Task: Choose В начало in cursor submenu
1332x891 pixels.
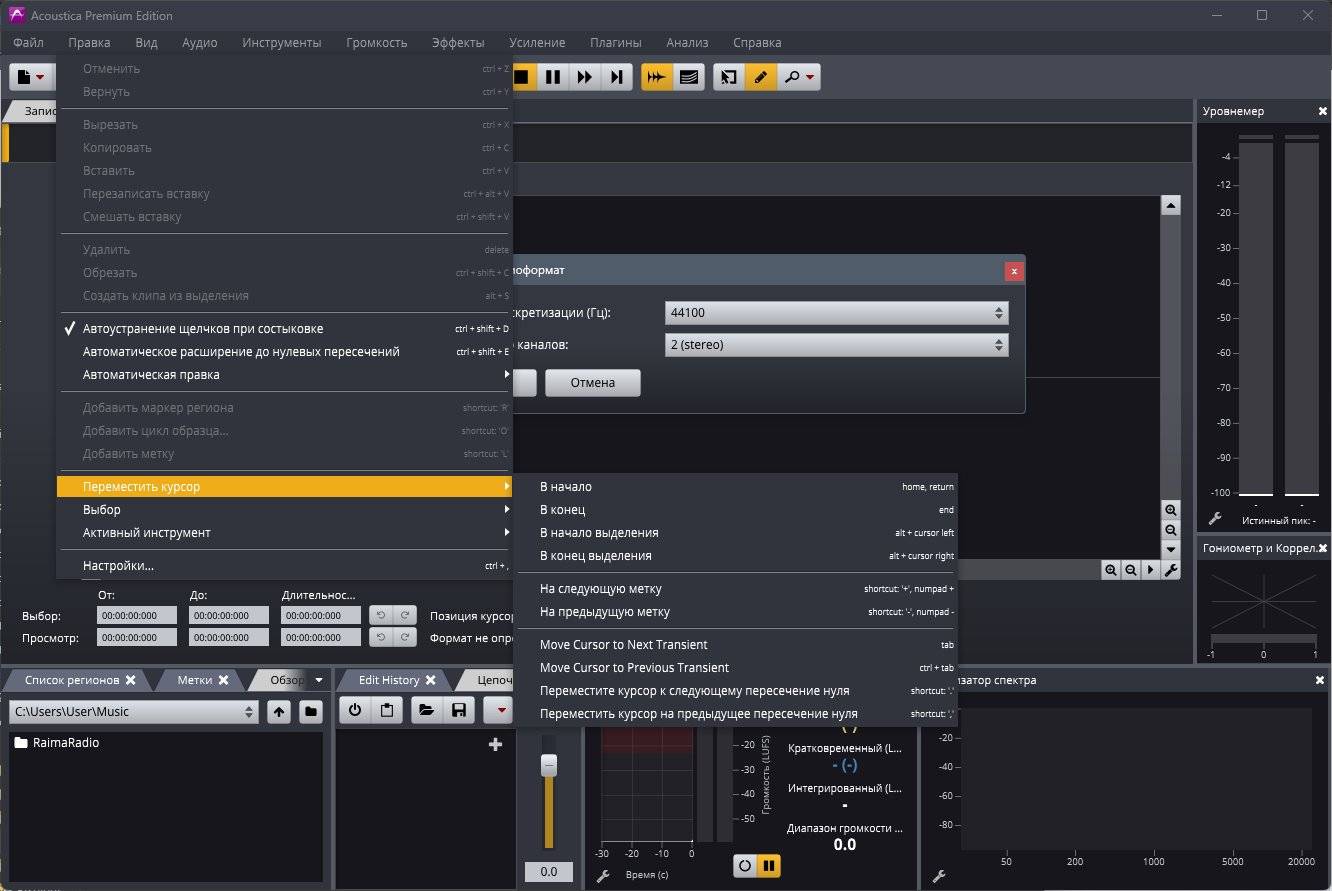Action: [737, 487]
